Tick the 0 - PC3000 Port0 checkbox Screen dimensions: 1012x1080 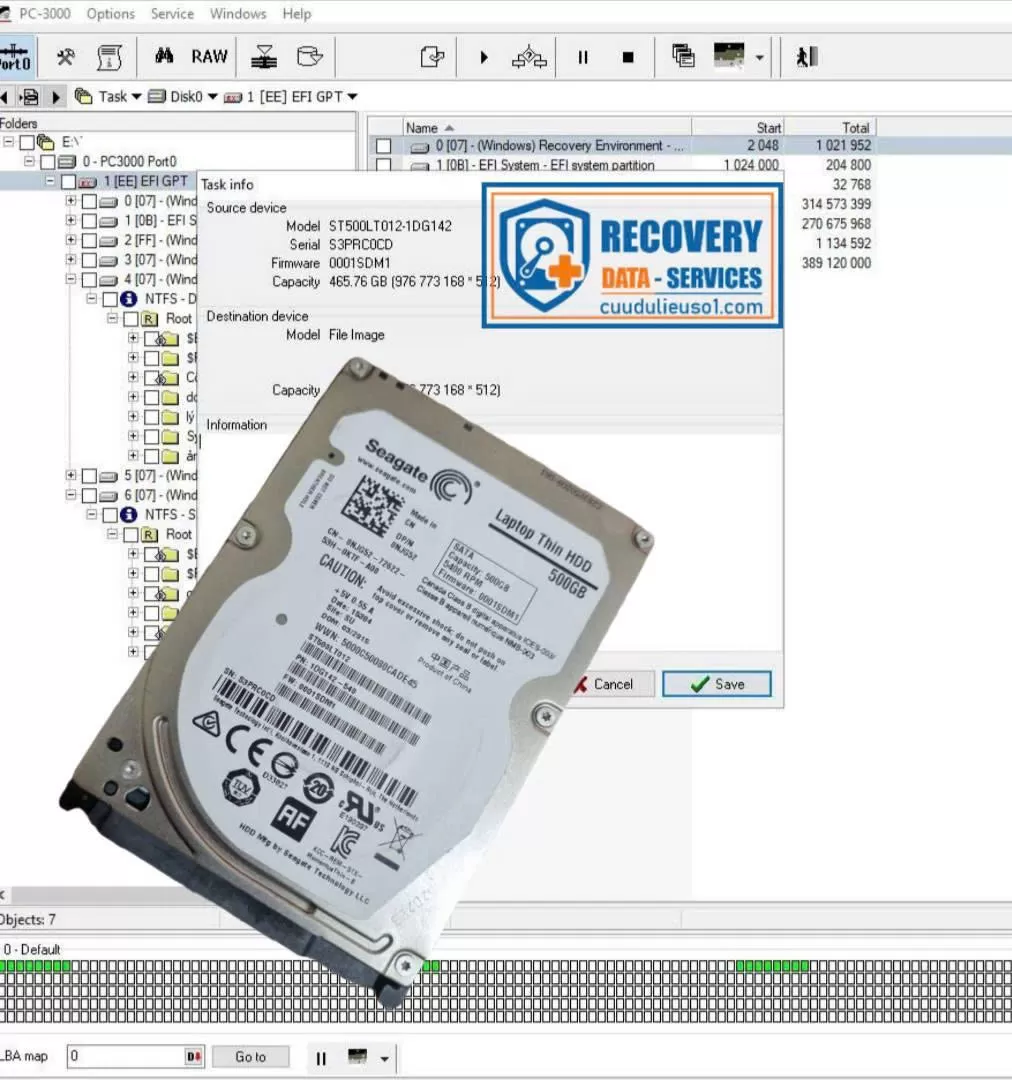pyautogui.click(x=48, y=162)
